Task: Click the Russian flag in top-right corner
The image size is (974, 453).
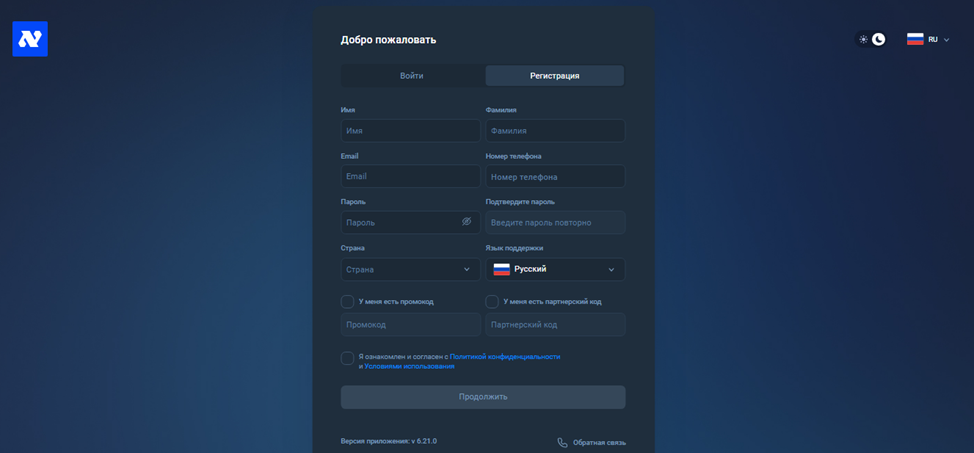Action: [x=915, y=40]
